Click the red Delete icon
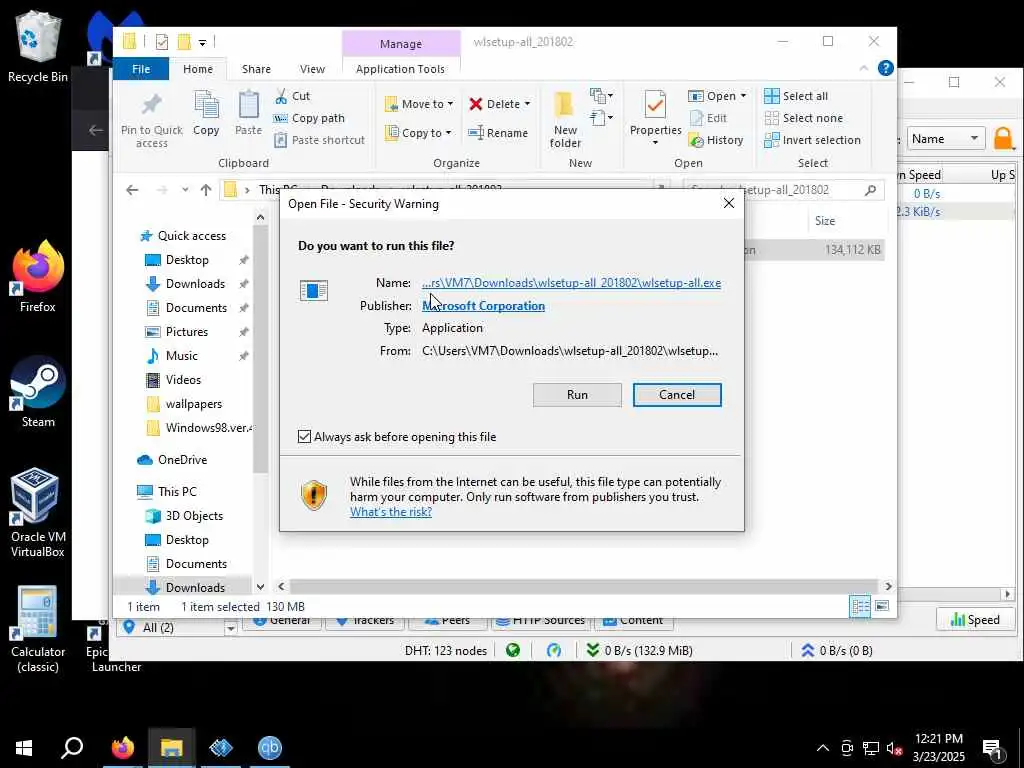This screenshot has height=768, width=1024. point(476,104)
